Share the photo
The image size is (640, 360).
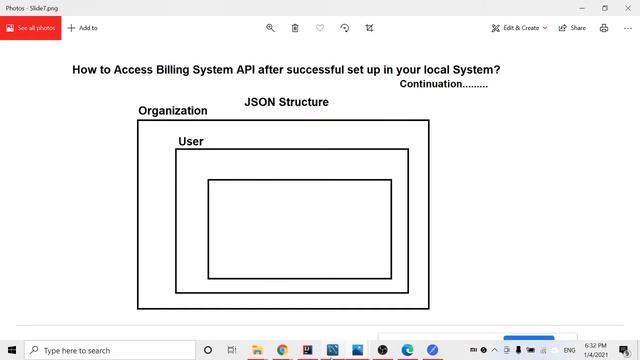click(x=572, y=28)
